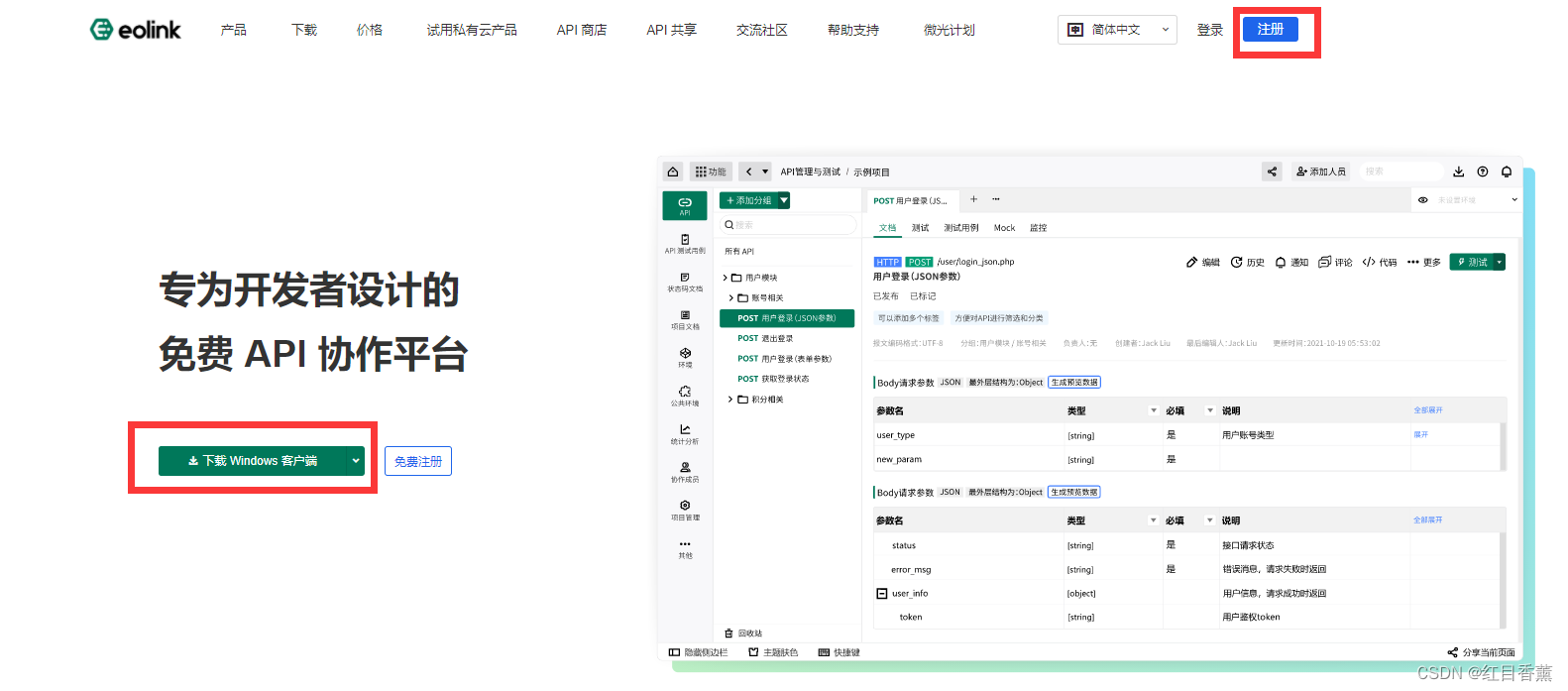Click 下载 Windows 客户端 button
The height and width of the screenshot is (691, 1568).
(253, 461)
